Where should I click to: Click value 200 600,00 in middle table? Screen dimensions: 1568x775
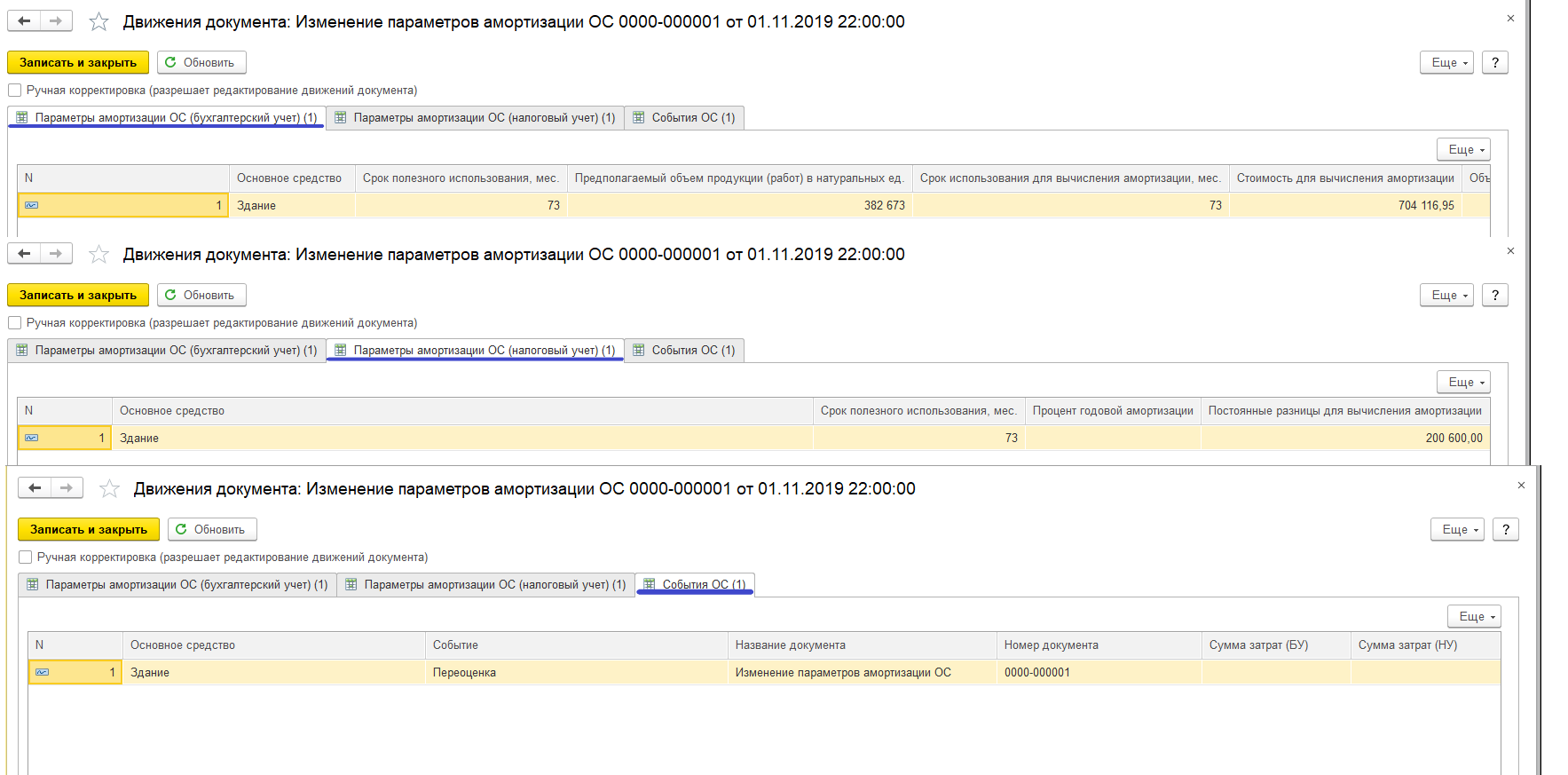click(x=1345, y=438)
